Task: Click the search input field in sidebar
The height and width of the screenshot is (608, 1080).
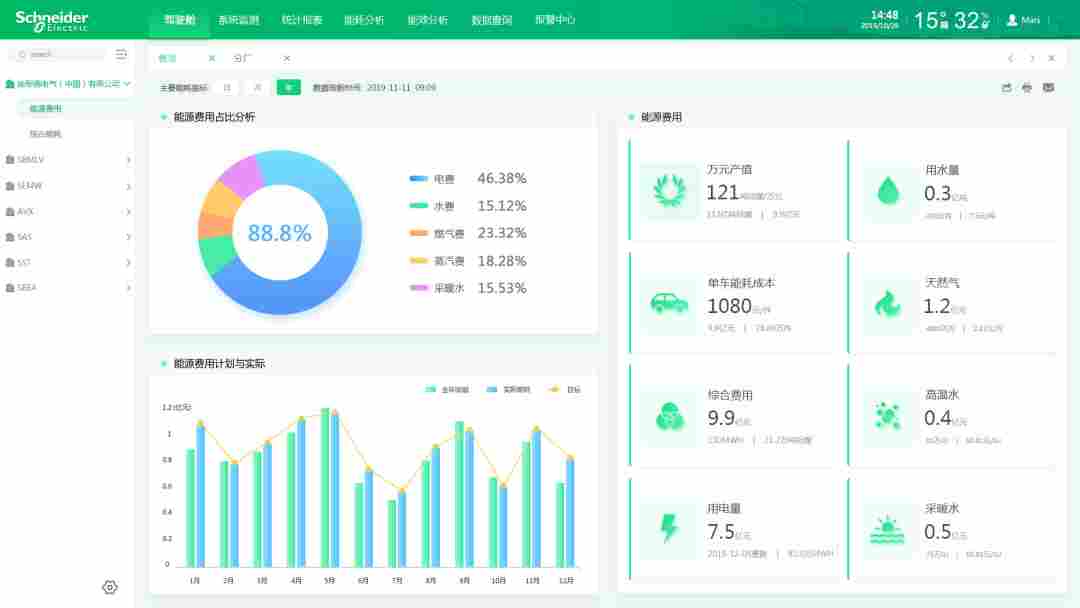Action: click(x=55, y=54)
